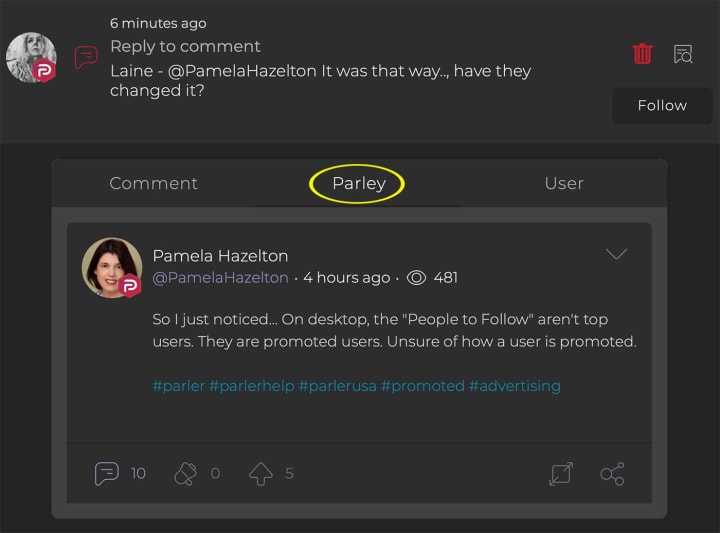The height and width of the screenshot is (533, 720).
Task: Expand the parley options chevron
Action: pyautogui.click(x=616, y=254)
